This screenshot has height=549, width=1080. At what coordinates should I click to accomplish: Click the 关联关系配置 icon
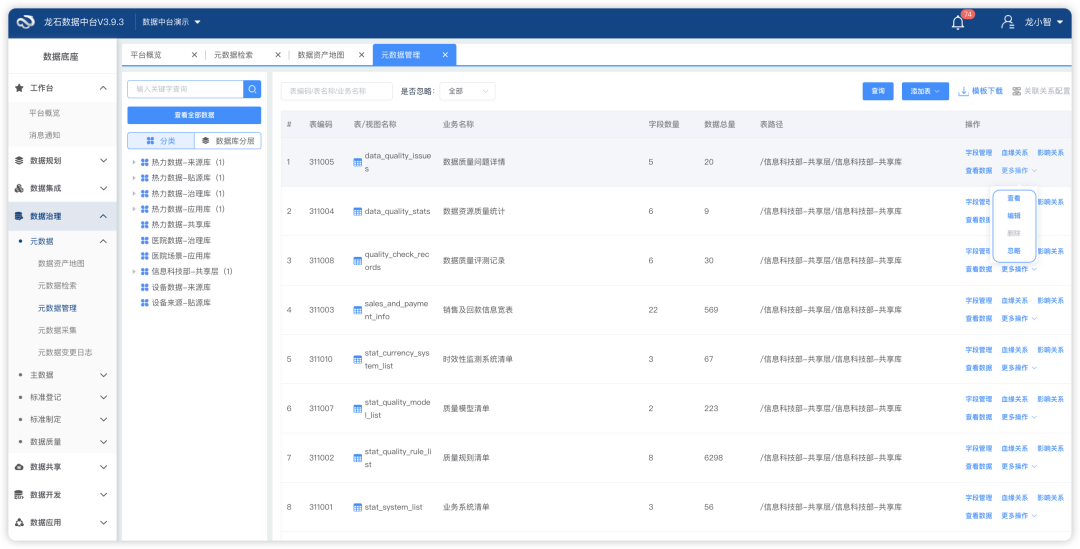pos(1016,91)
